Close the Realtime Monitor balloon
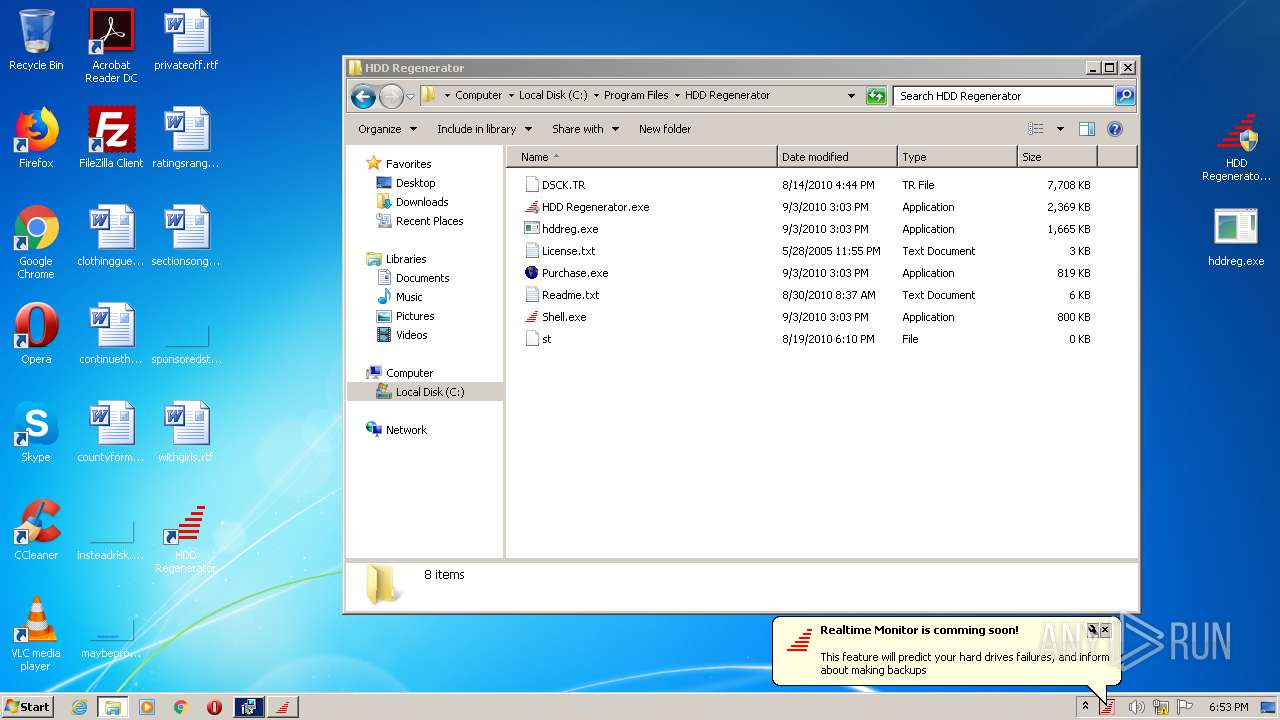1280x720 pixels. click(x=1105, y=630)
